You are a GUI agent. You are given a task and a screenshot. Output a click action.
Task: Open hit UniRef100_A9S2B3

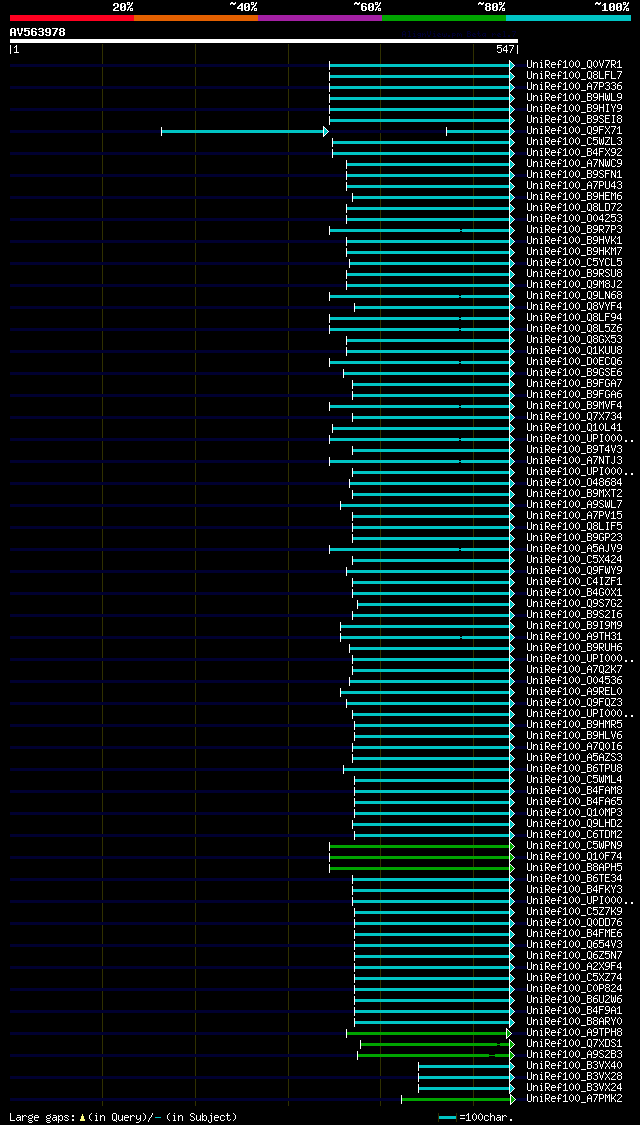pyautogui.click(x=574, y=1055)
